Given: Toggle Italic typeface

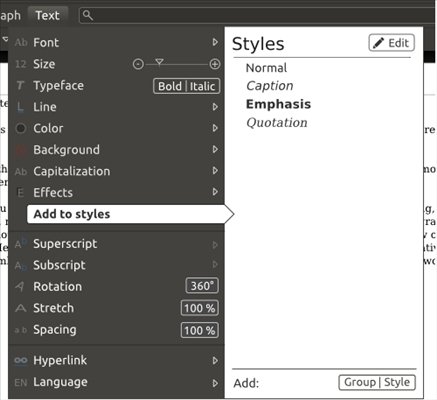Looking at the screenshot, I should (x=202, y=86).
